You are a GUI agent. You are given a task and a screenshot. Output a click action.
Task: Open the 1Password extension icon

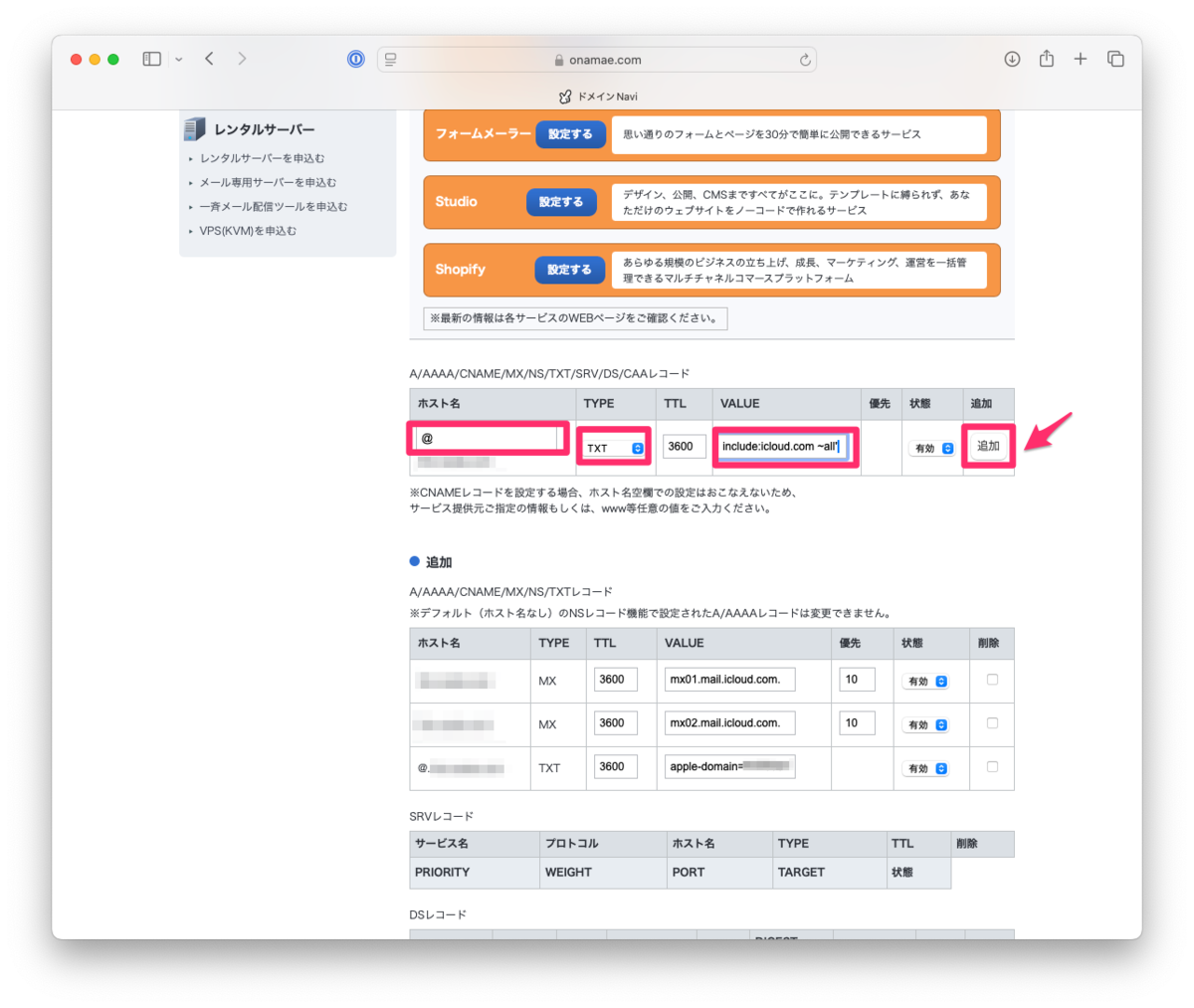[x=356, y=59]
